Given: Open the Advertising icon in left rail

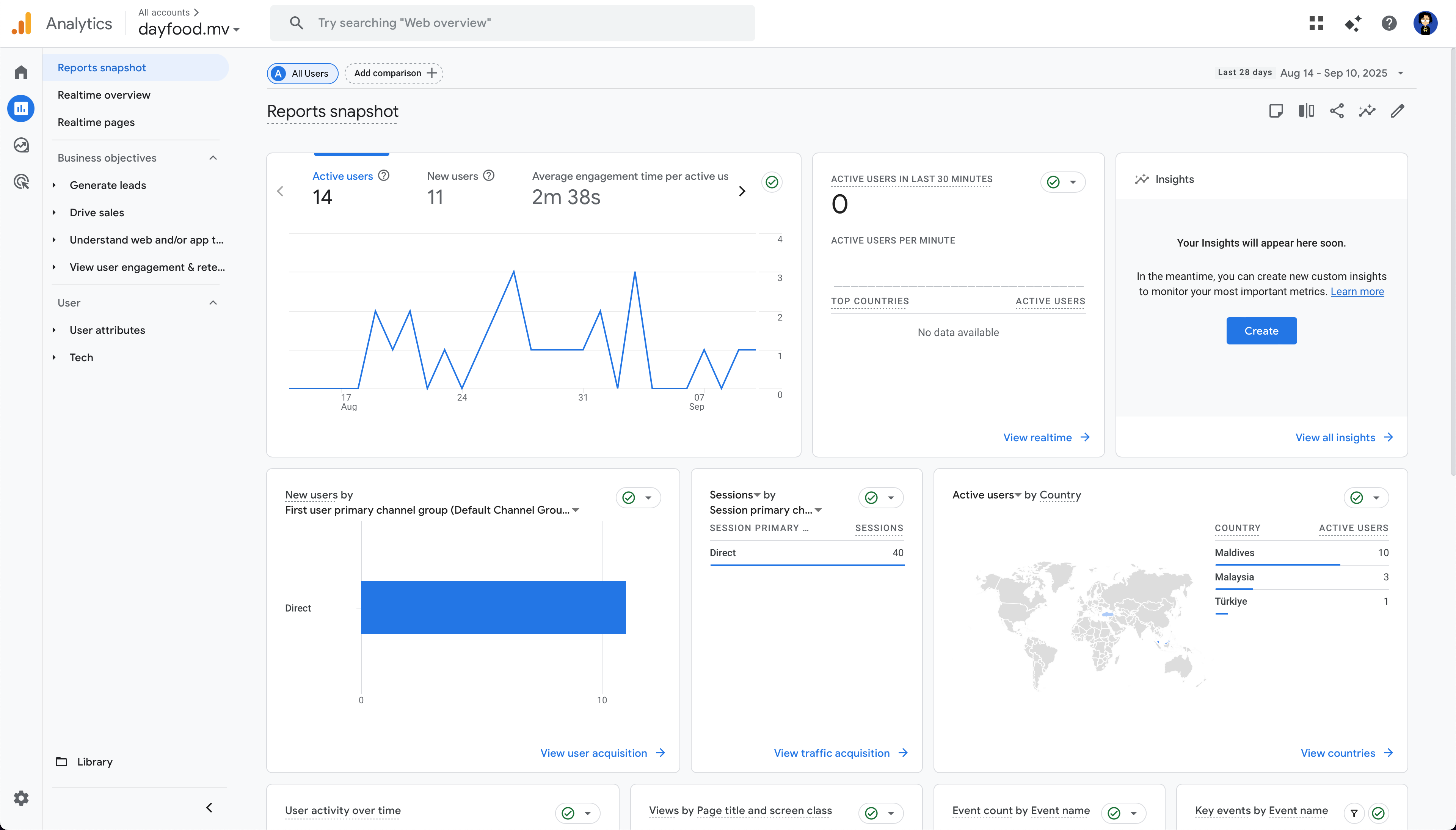Looking at the screenshot, I should pyautogui.click(x=21, y=182).
